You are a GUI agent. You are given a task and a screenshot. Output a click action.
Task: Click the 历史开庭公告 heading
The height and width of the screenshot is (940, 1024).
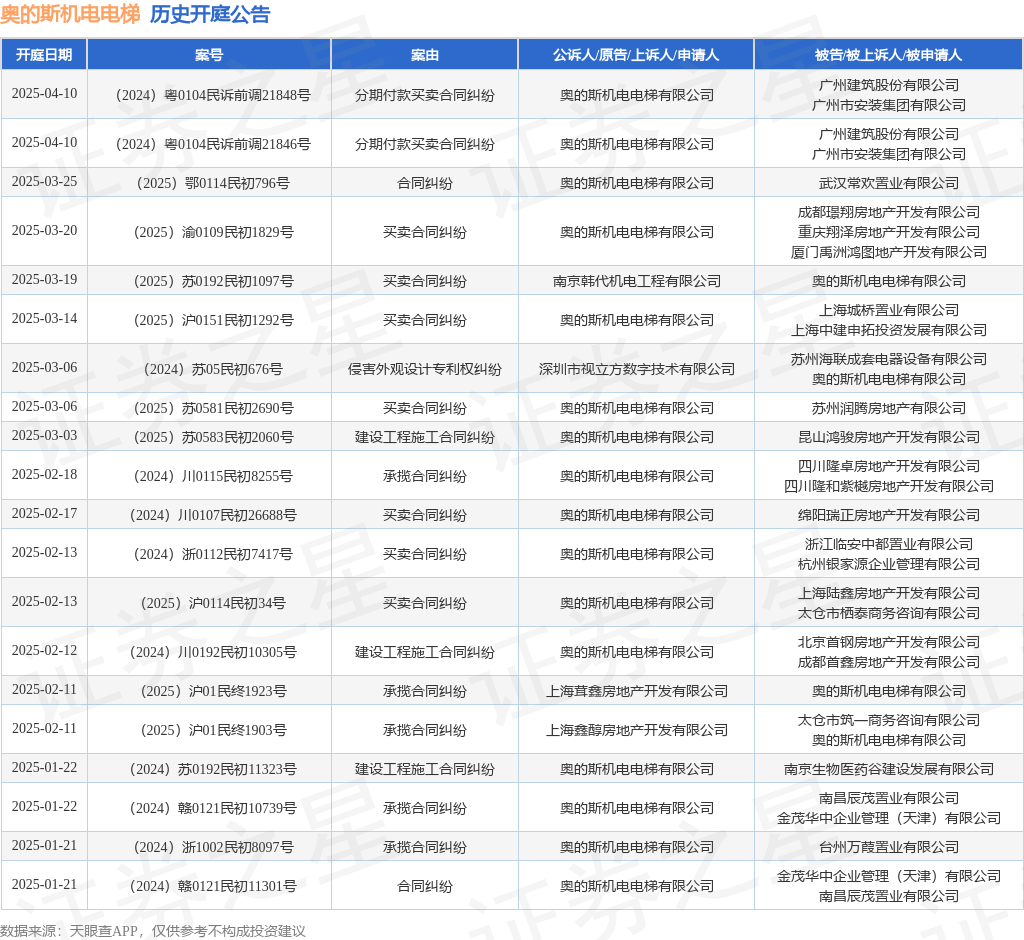[x=210, y=14]
